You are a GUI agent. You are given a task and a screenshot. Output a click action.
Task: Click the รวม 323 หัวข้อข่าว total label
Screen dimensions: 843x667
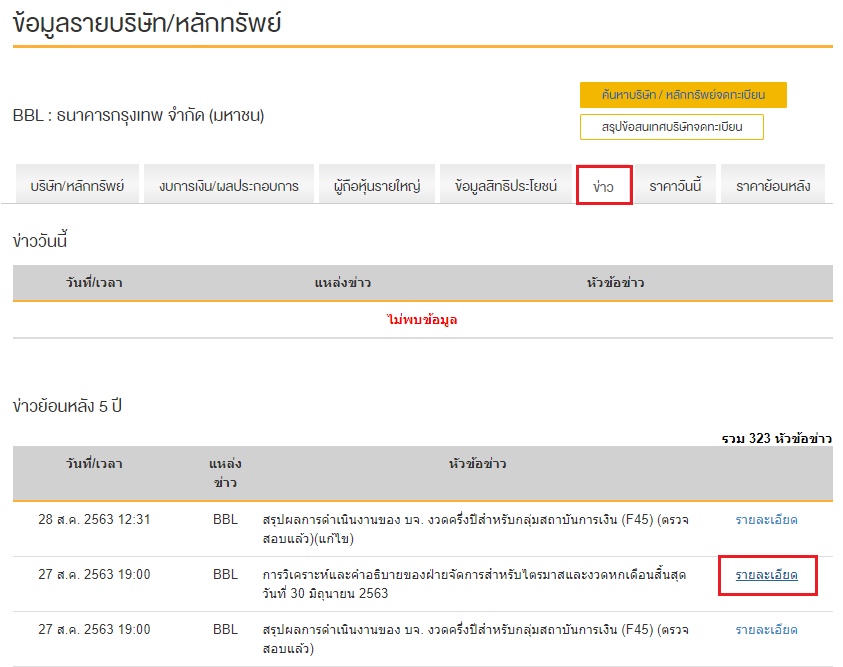pos(776,438)
